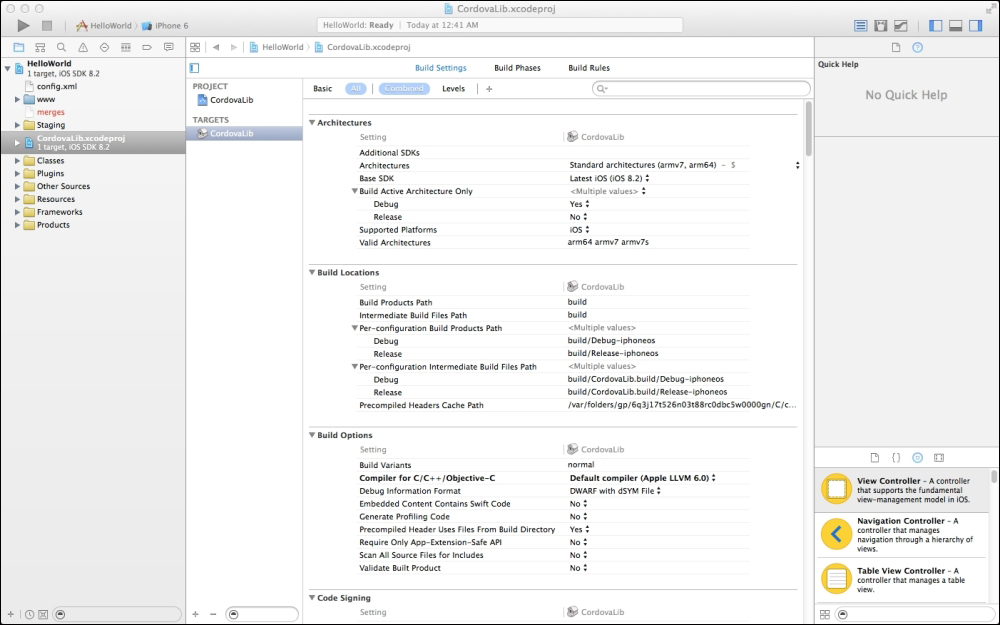Image resolution: width=1000 pixels, height=625 pixels.
Task: Open the related items grid menu
Action: tap(195, 47)
